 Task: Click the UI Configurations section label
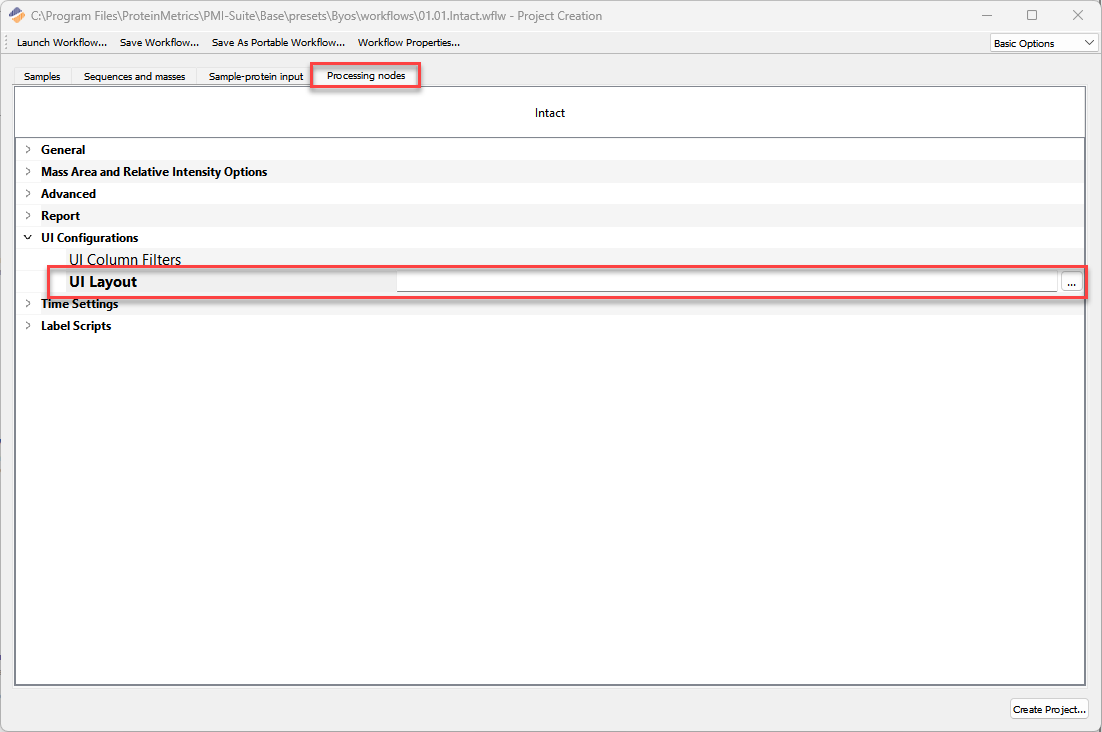(x=89, y=238)
